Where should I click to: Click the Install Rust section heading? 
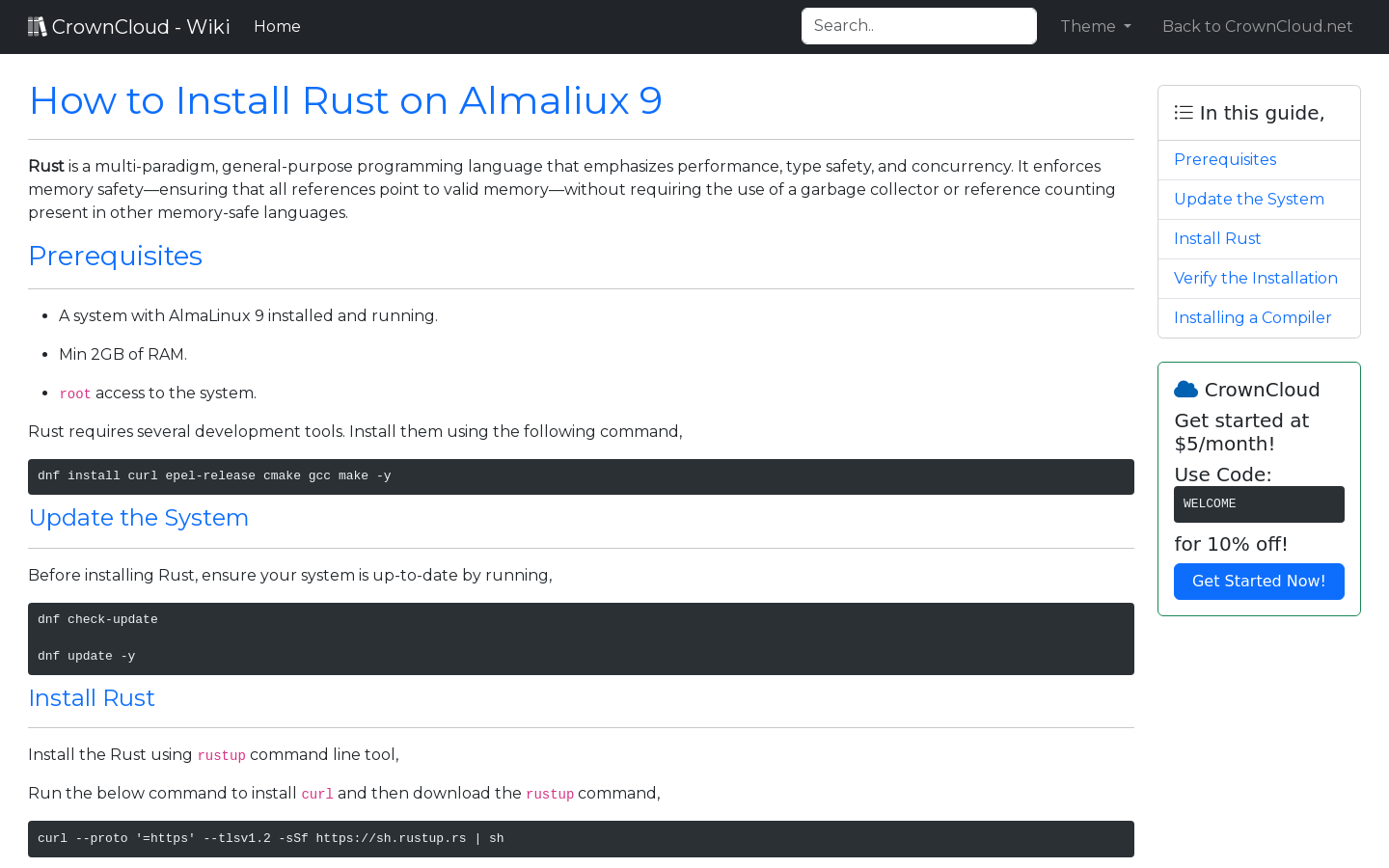click(92, 698)
